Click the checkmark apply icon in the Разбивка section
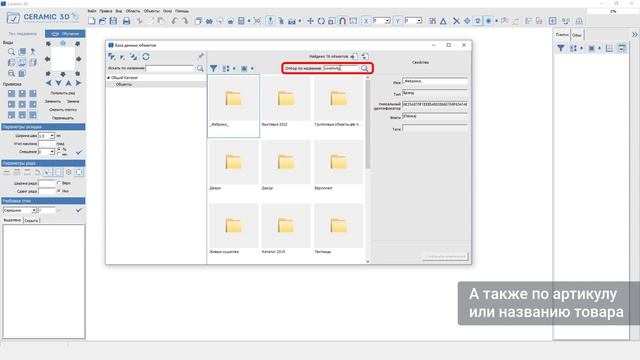Screen dimensions: 640x360 (79, 210)
